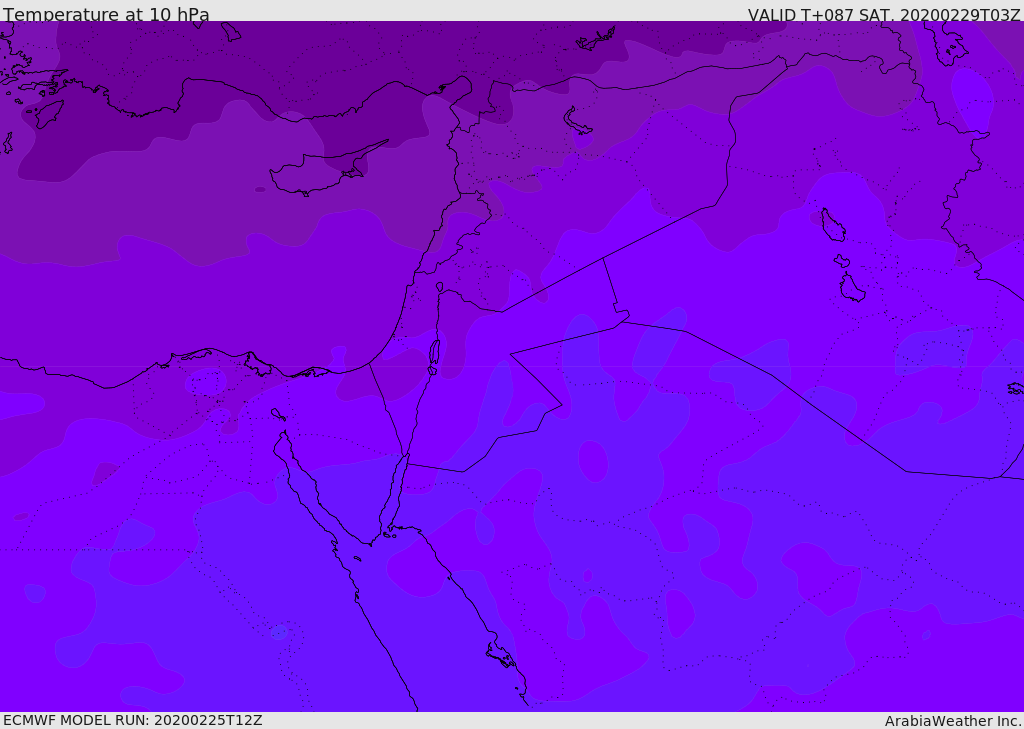Click the 'ArabiaWeather Inc' credit text
This screenshot has width=1024, height=729.
coord(953,721)
